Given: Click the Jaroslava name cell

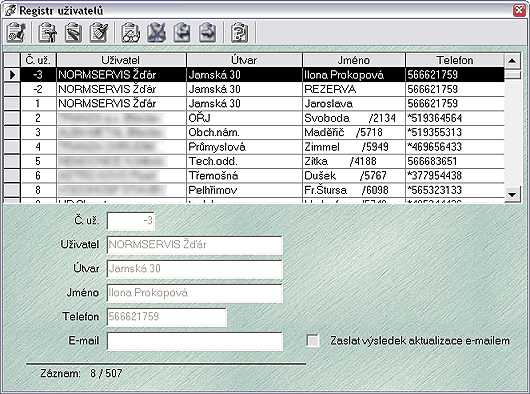Looking at the screenshot, I should 354,103.
